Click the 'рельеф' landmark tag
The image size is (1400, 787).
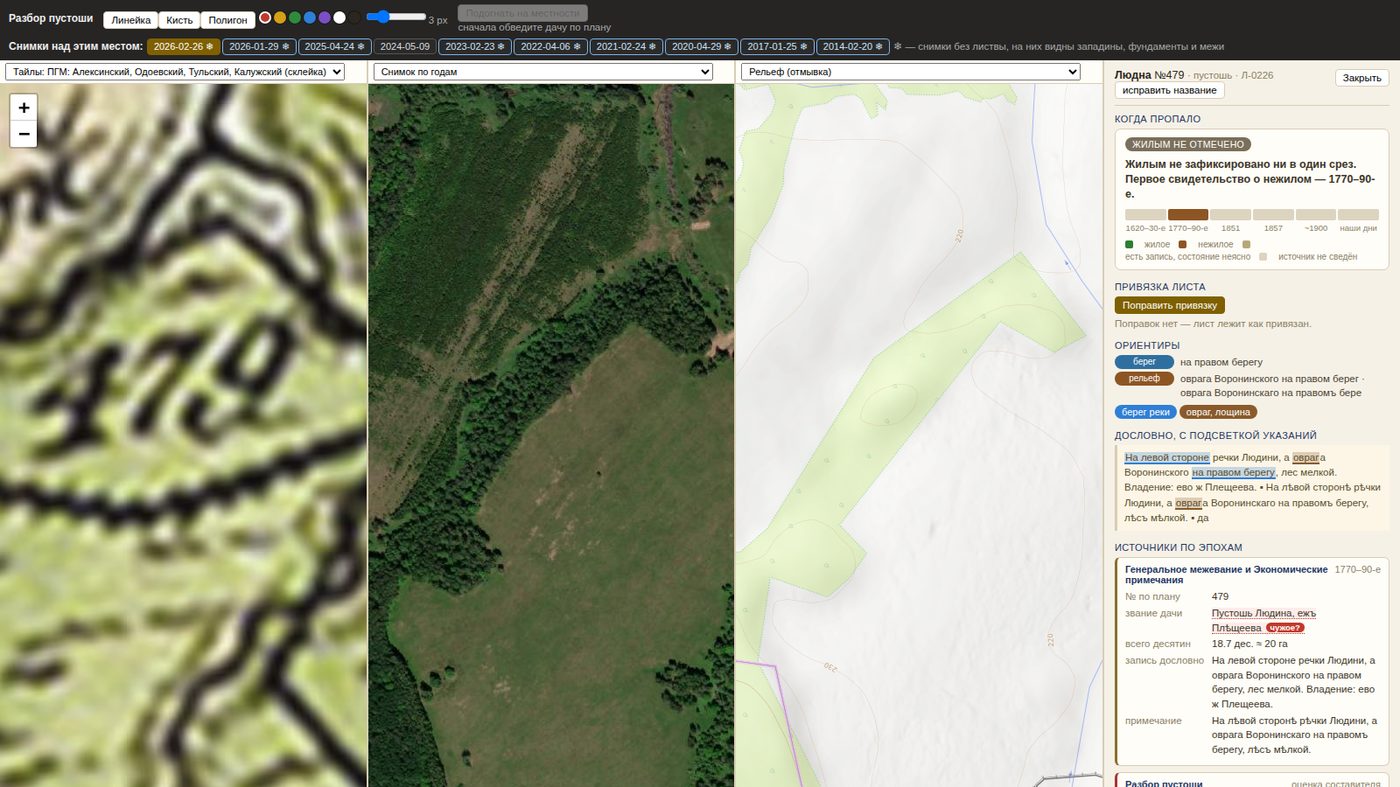pos(1144,378)
